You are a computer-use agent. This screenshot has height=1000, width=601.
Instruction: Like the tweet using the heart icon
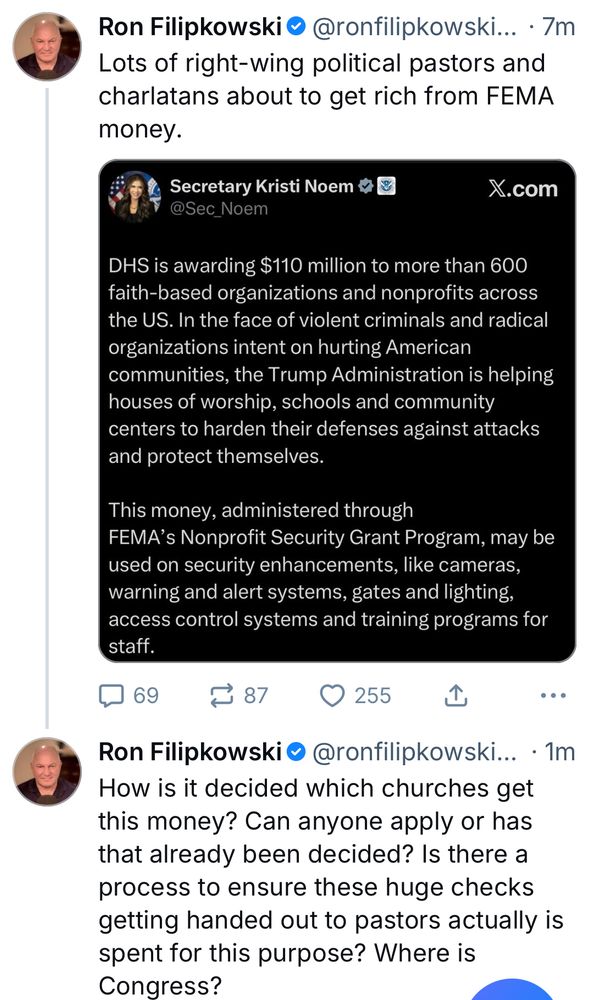[x=332, y=695]
